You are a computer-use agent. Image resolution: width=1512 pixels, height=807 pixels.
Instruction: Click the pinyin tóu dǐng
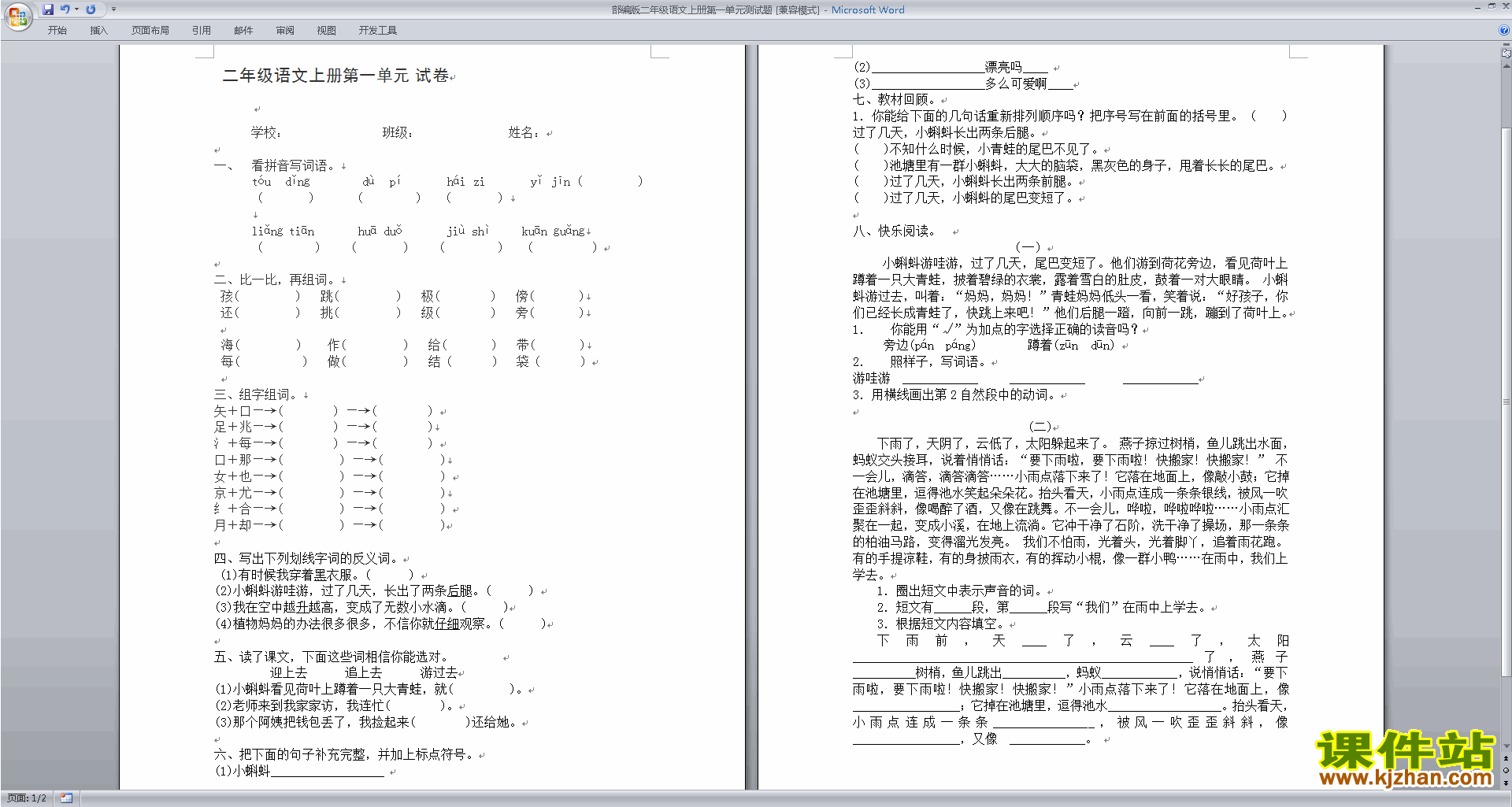coord(281,182)
